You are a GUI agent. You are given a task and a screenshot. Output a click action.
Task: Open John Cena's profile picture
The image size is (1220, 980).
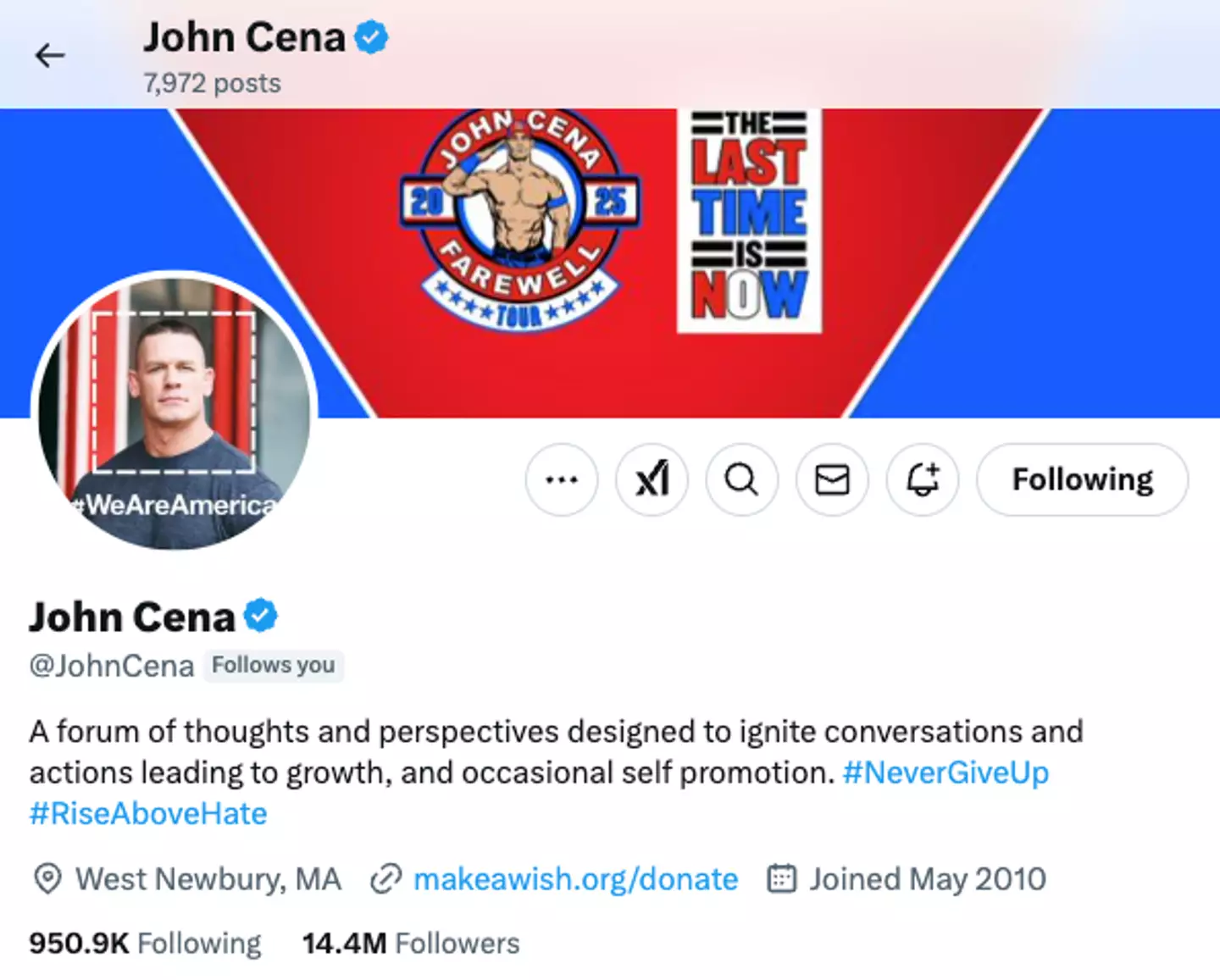174,411
